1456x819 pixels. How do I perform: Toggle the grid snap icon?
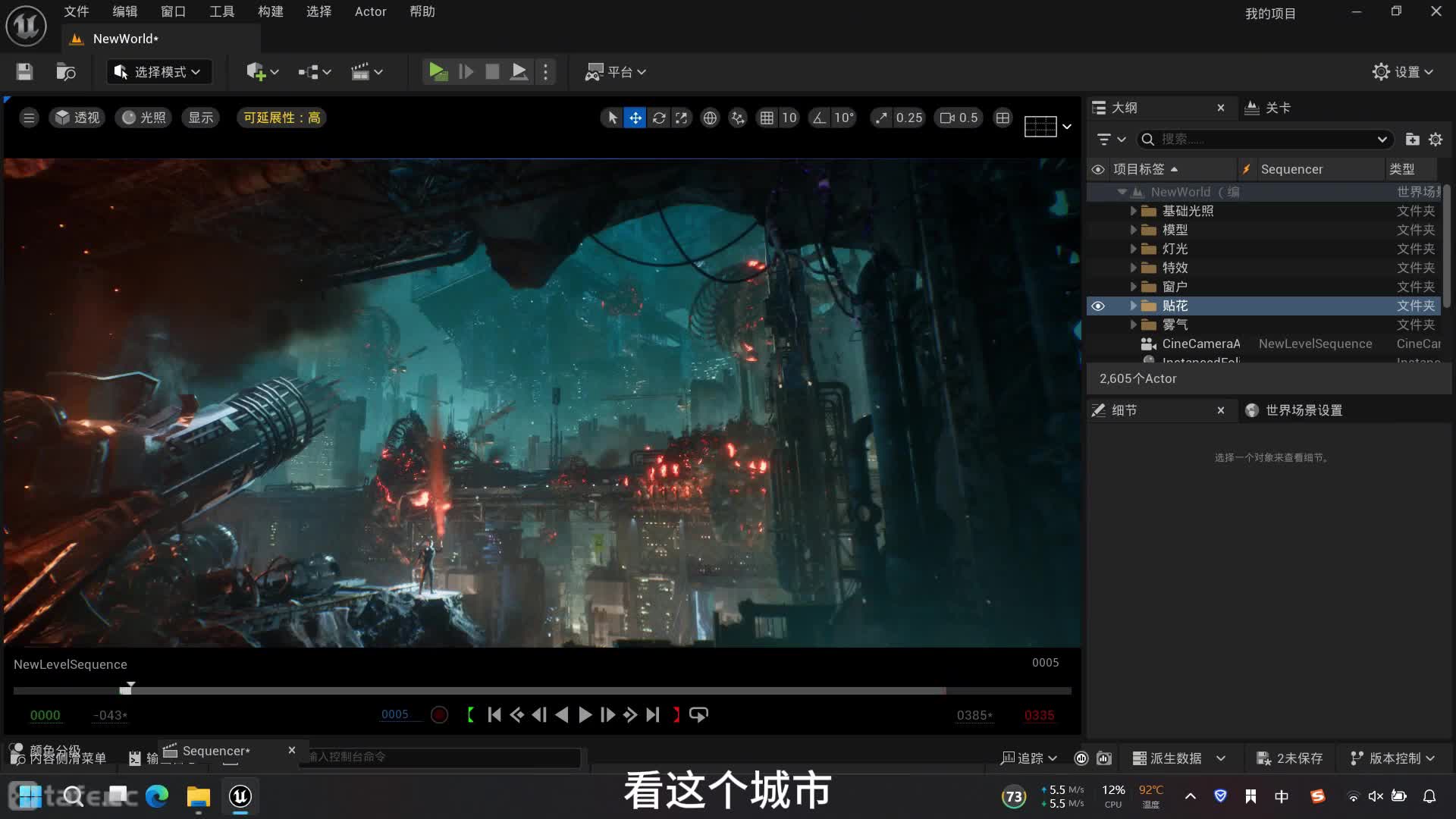click(767, 118)
